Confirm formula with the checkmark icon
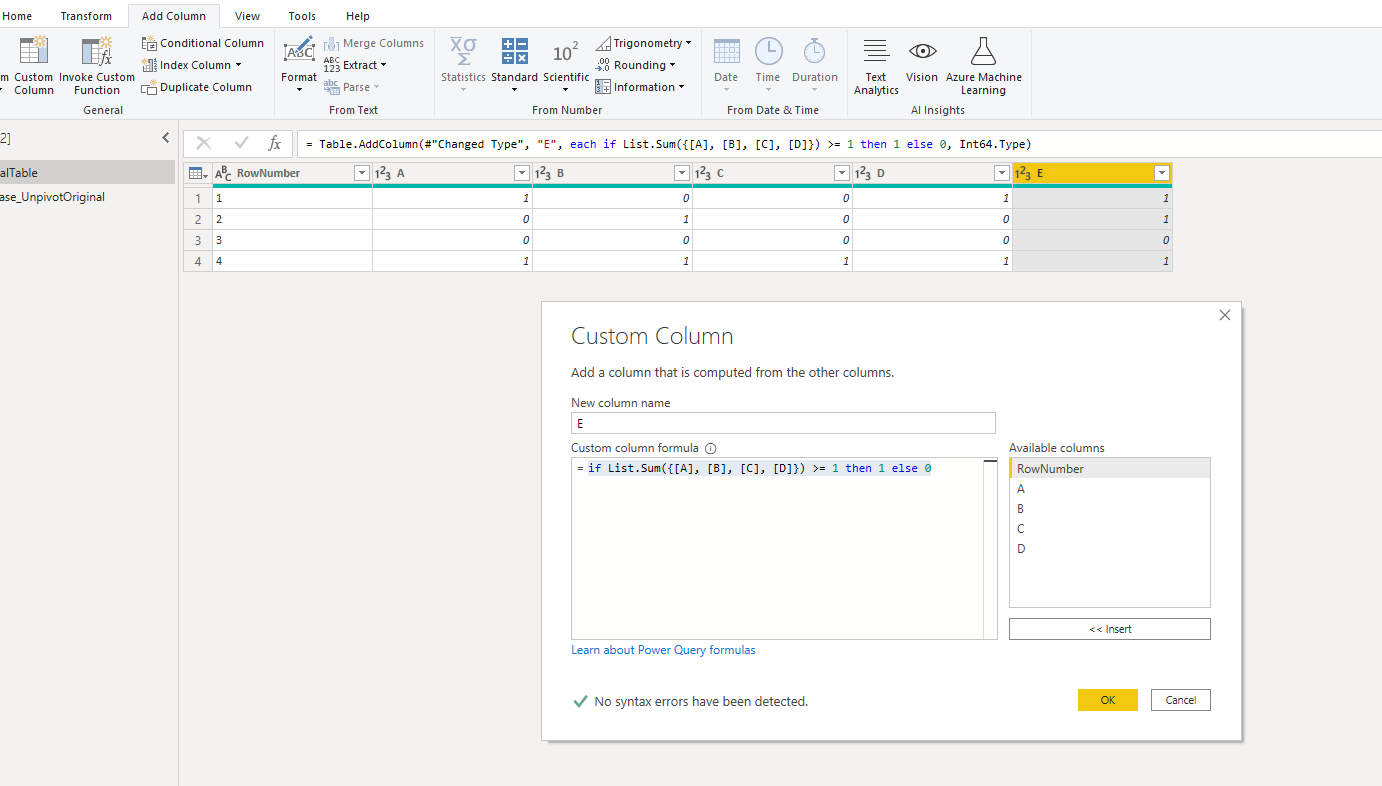The height and width of the screenshot is (786, 1382). pyautogui.click(x=240, y=144)
